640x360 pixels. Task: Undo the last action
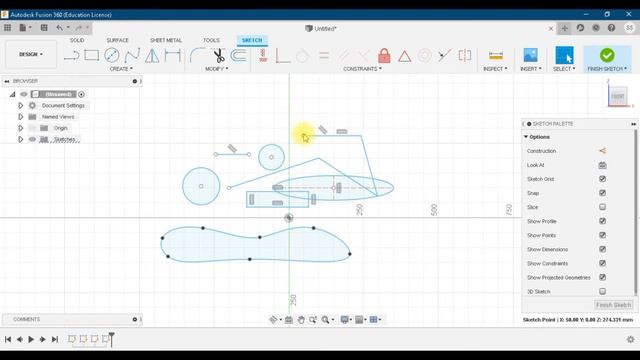[60, 28]
